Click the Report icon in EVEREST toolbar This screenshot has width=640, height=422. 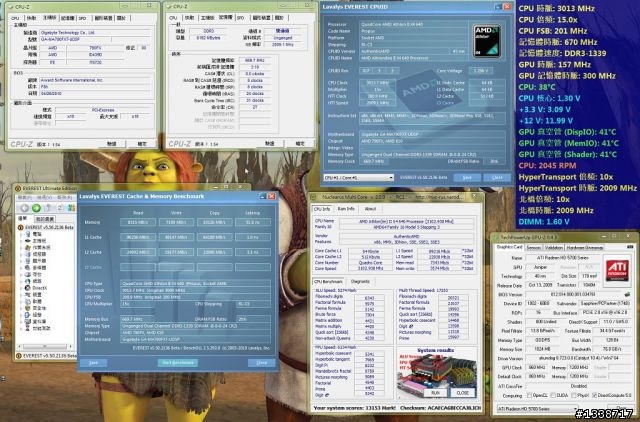pos(71,208)
